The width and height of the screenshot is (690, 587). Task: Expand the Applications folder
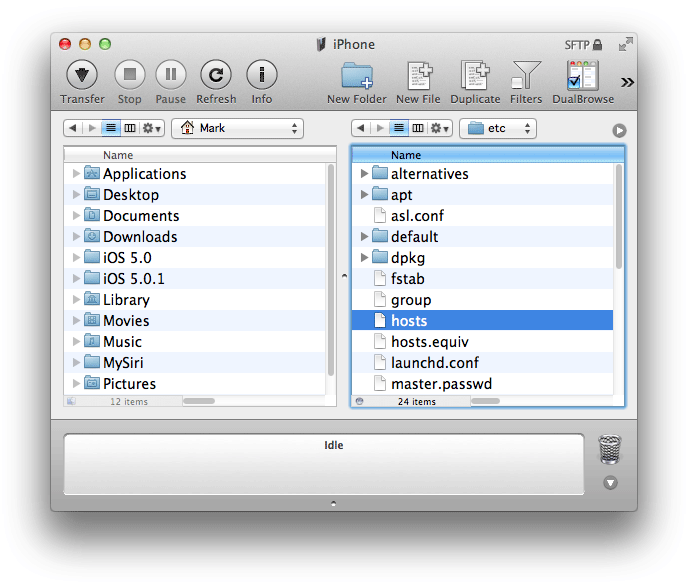(76, 174)
